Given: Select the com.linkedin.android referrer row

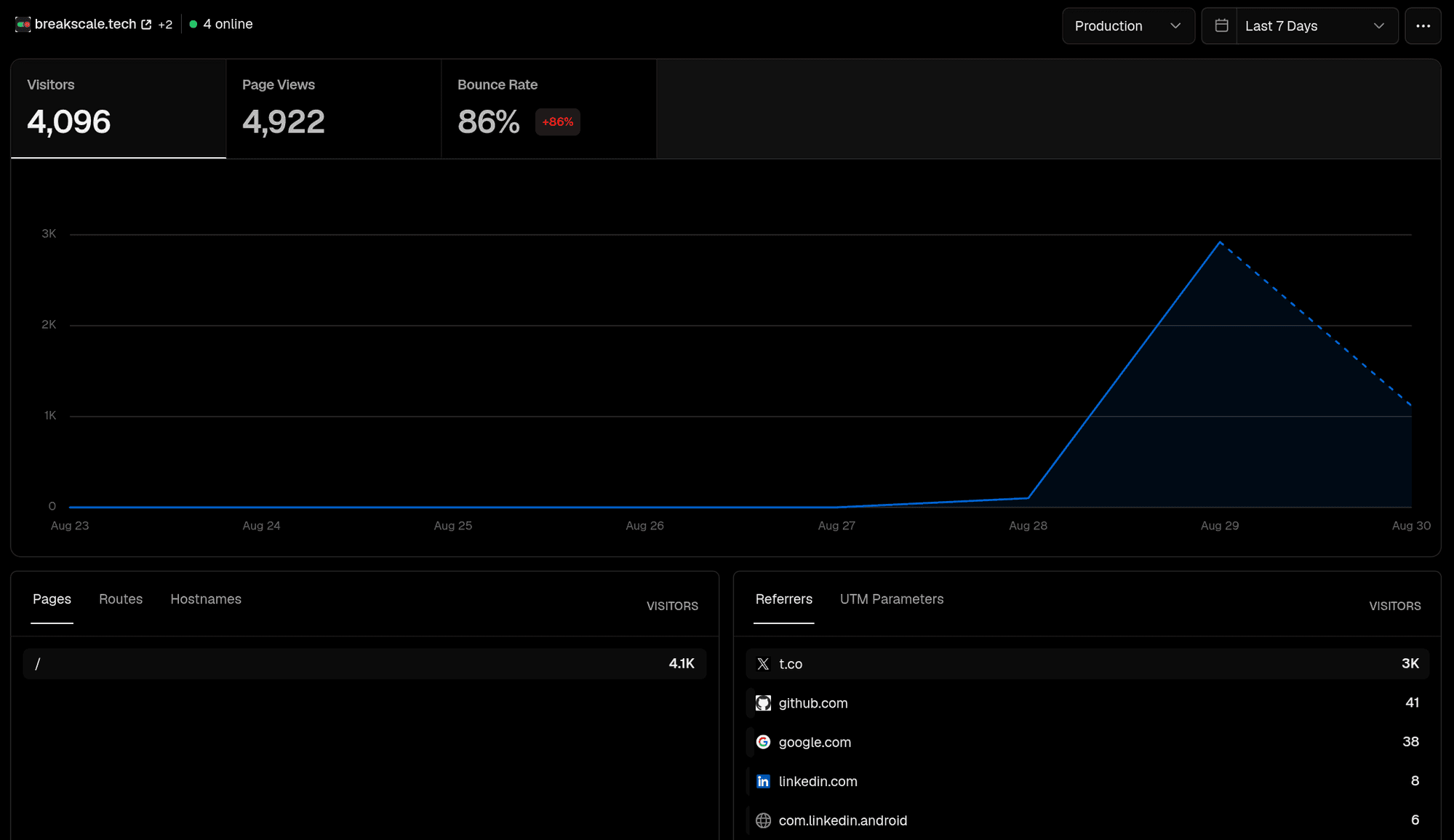Looking at the screenshot, I should [1087, 820].
